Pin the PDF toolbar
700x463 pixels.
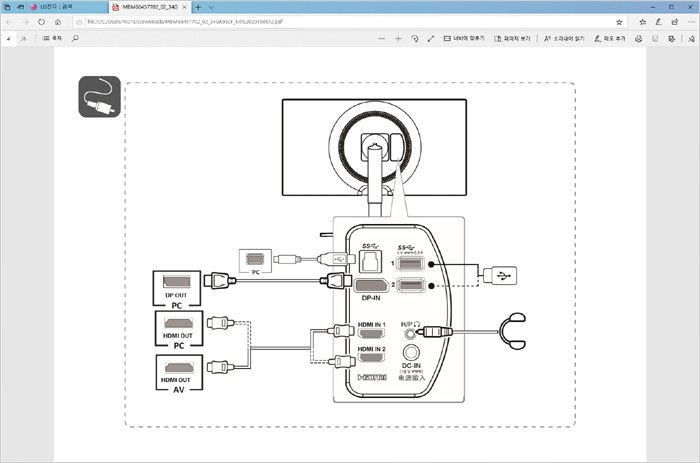tap(688, 38)
